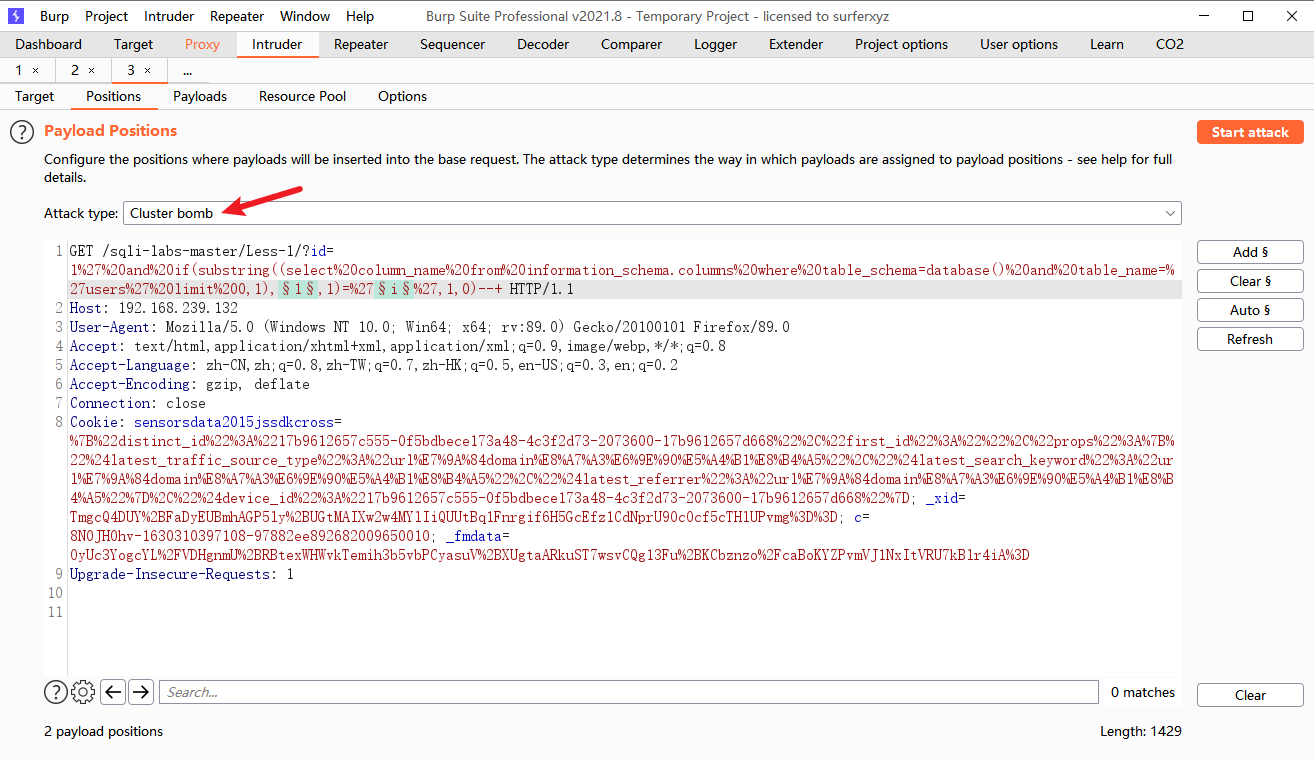Open the Options sub-tab

[403, 96]
